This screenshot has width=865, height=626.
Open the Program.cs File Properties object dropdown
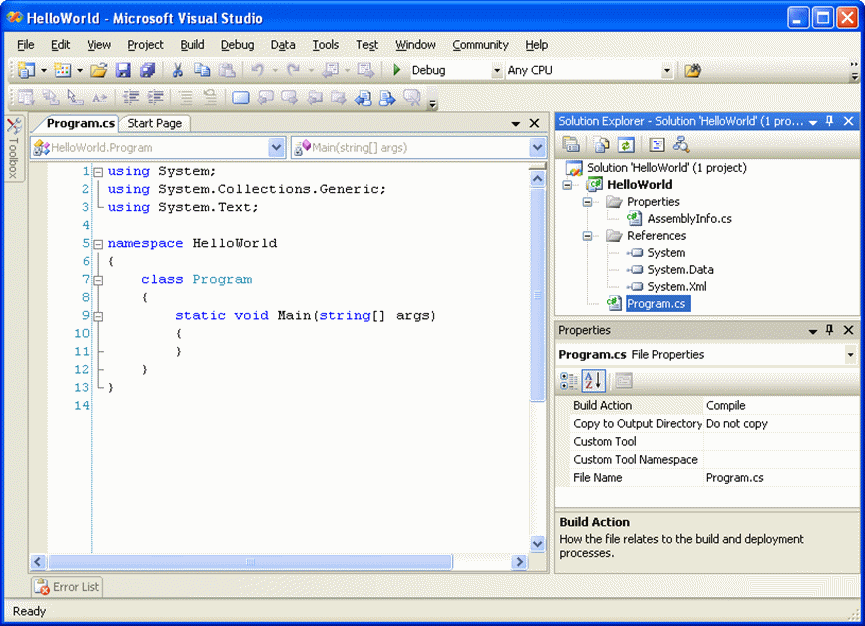[x=850, y=354]
